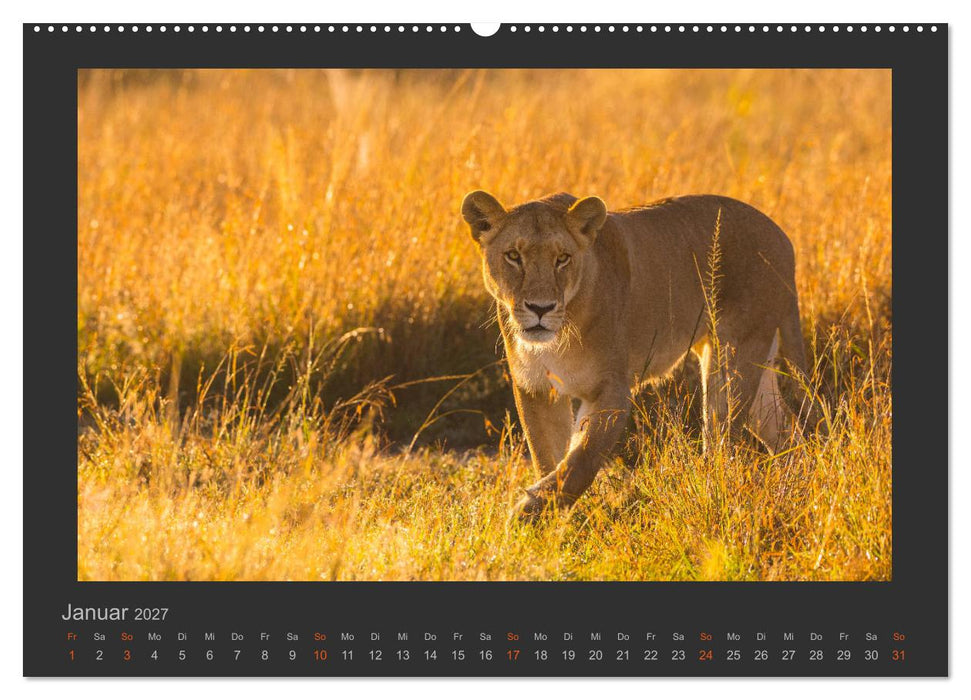Select date 27 in the calendar strip
971x700 pixels.
788,655
